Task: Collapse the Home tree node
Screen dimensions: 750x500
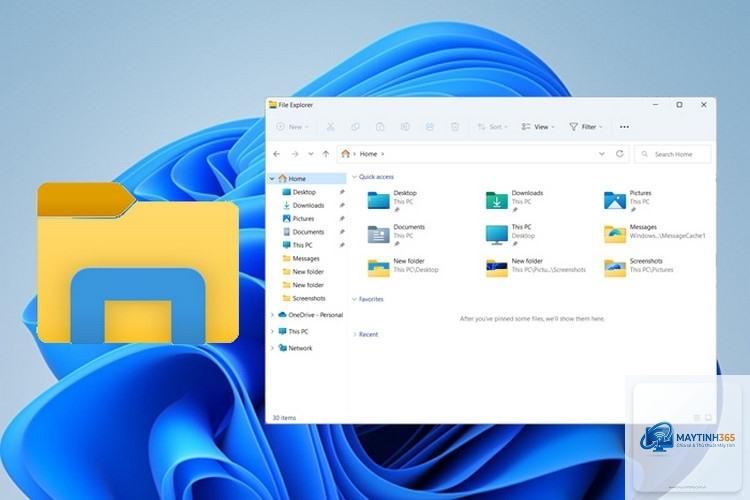Action: [x=272, y=178]
